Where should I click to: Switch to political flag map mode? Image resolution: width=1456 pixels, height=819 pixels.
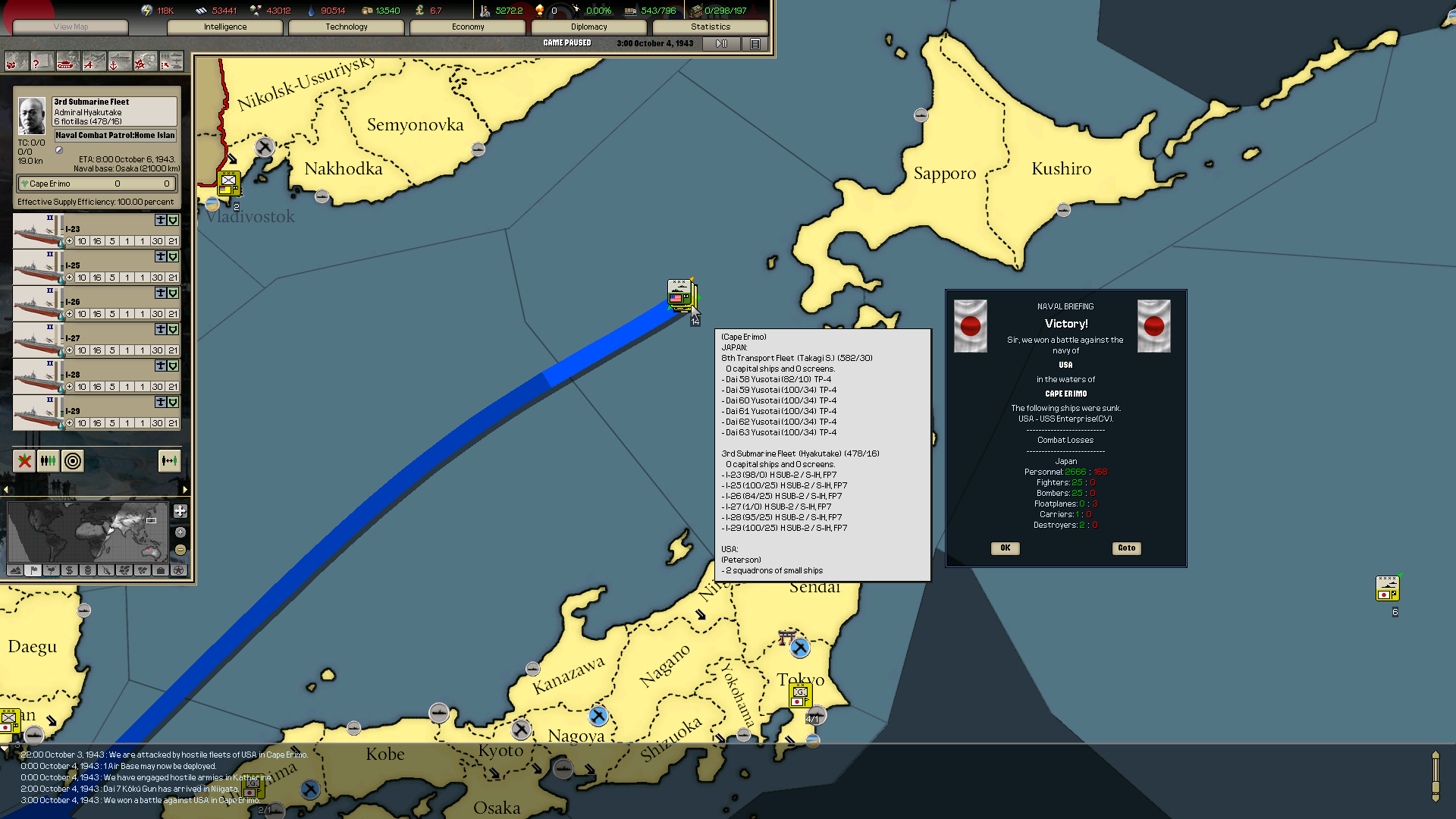tap(33, 570)
